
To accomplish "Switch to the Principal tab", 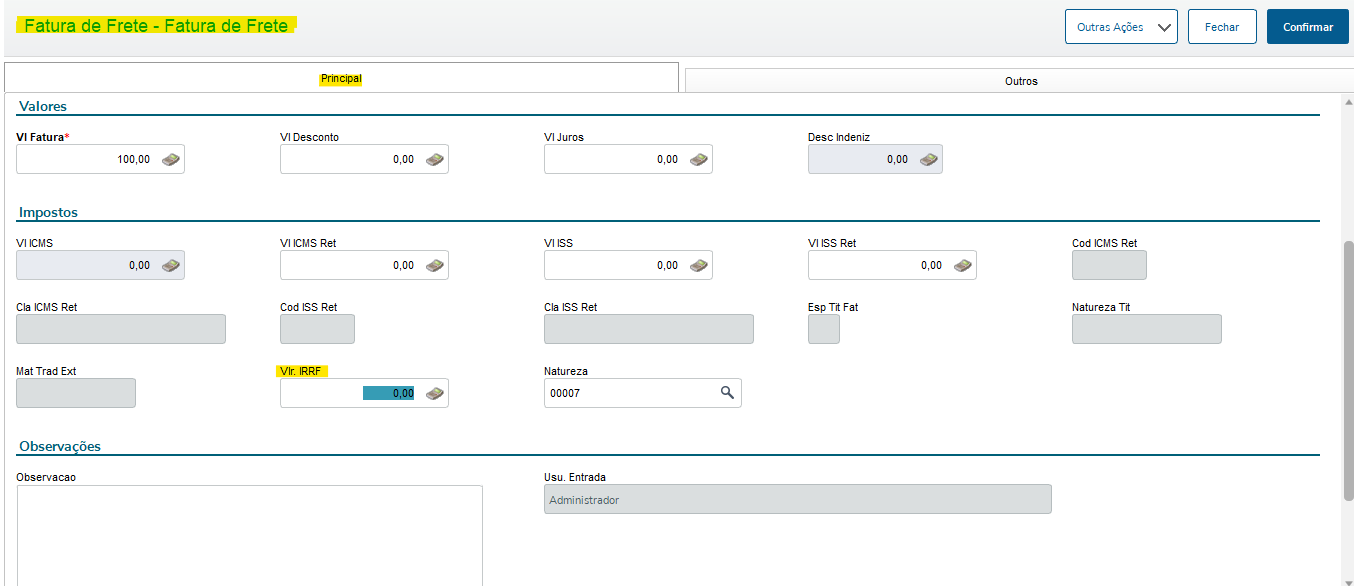I will (341, 78).
